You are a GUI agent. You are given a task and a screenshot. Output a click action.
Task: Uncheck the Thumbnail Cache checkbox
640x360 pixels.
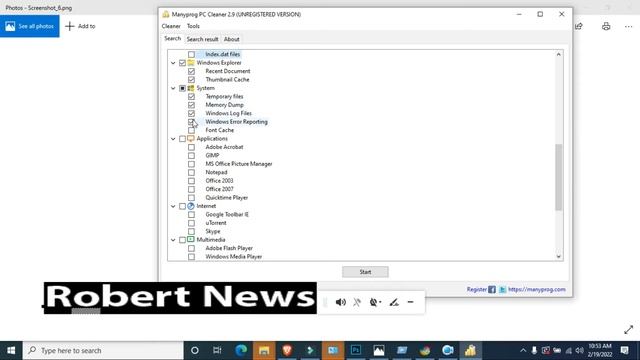coord(191,80)
